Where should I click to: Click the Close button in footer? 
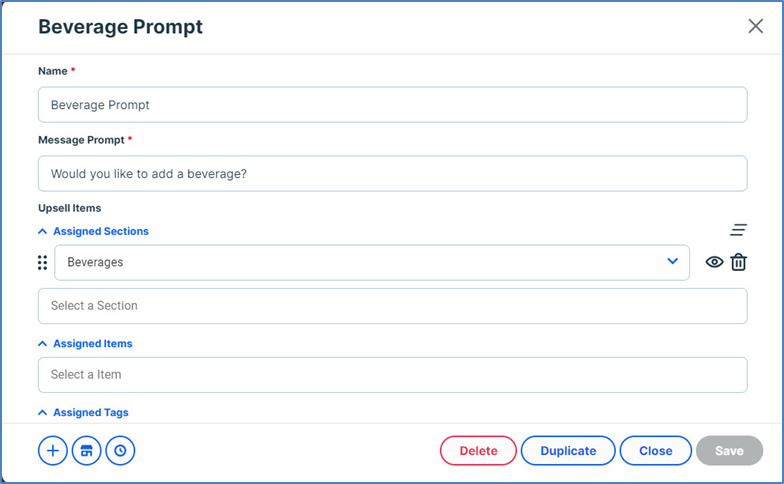tap(655, 451)
